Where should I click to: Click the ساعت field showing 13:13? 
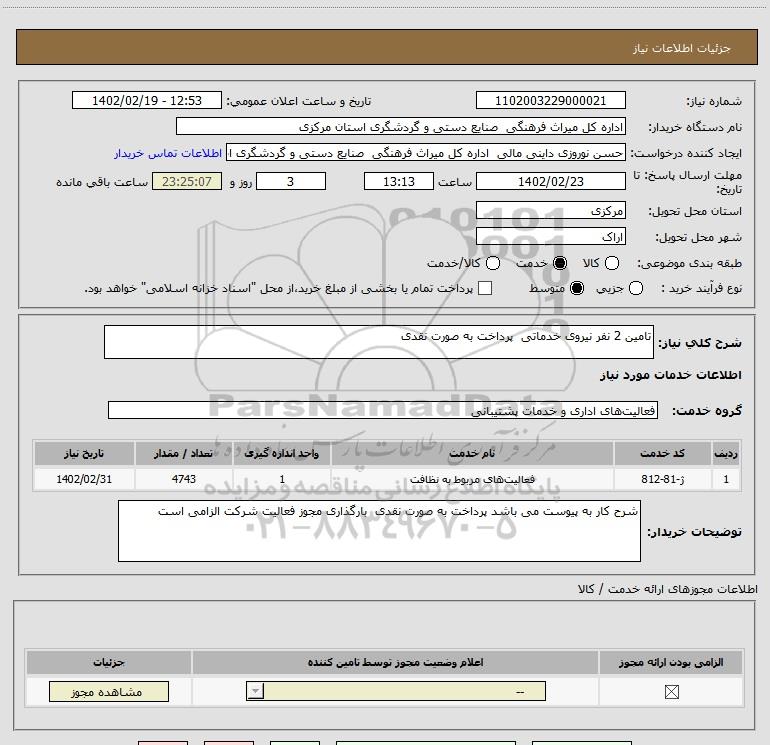(x=399, y=181)
